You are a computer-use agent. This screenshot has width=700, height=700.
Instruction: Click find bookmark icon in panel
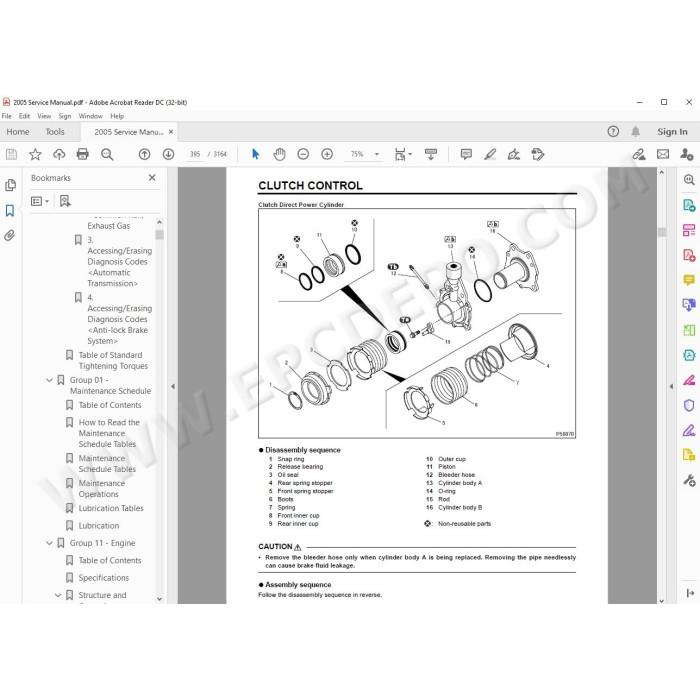tap(65, 201)
